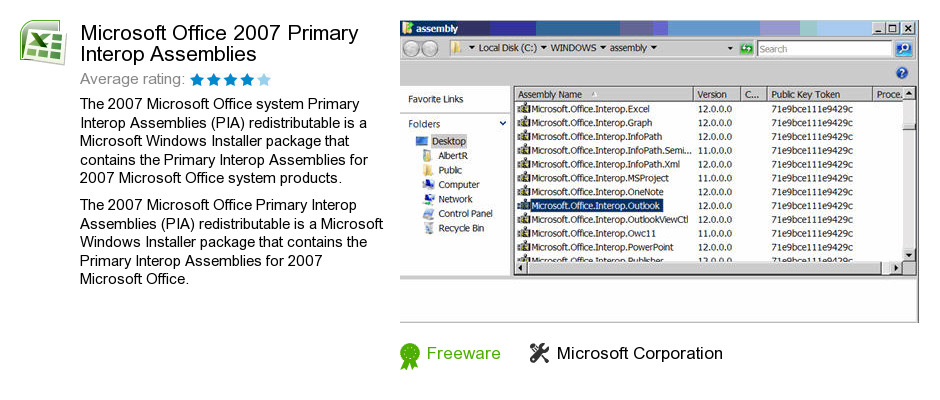Click scroll-down arrow of vertical scrollbar
The width and height of the screenshot is (940, 400).
point(909,255)
